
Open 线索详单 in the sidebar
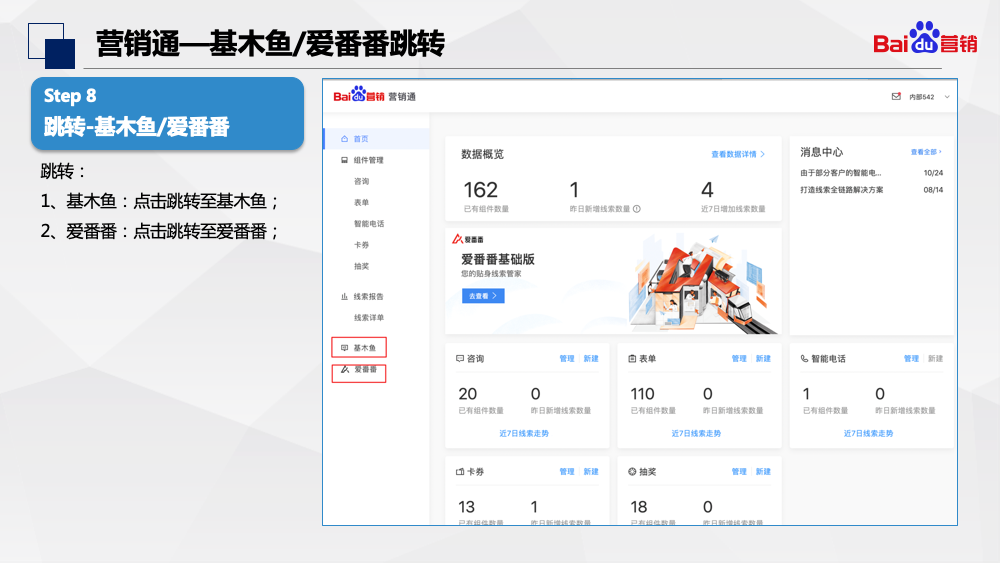point(369,318)
